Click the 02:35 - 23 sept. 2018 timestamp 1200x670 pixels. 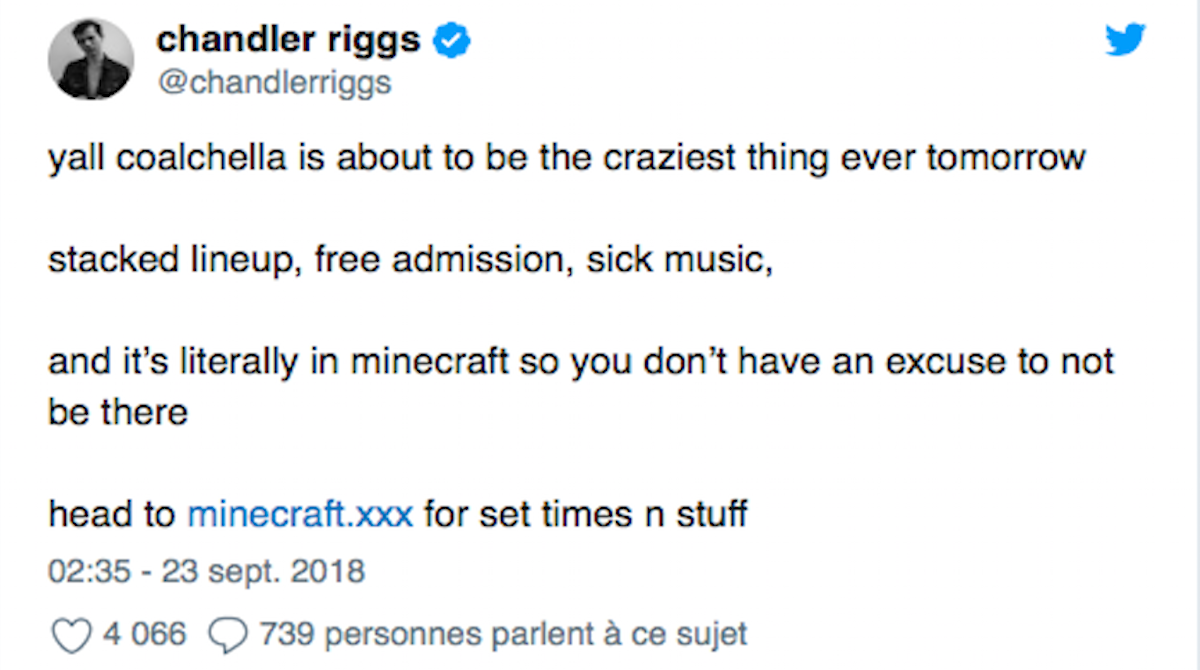tap(207, 574)
